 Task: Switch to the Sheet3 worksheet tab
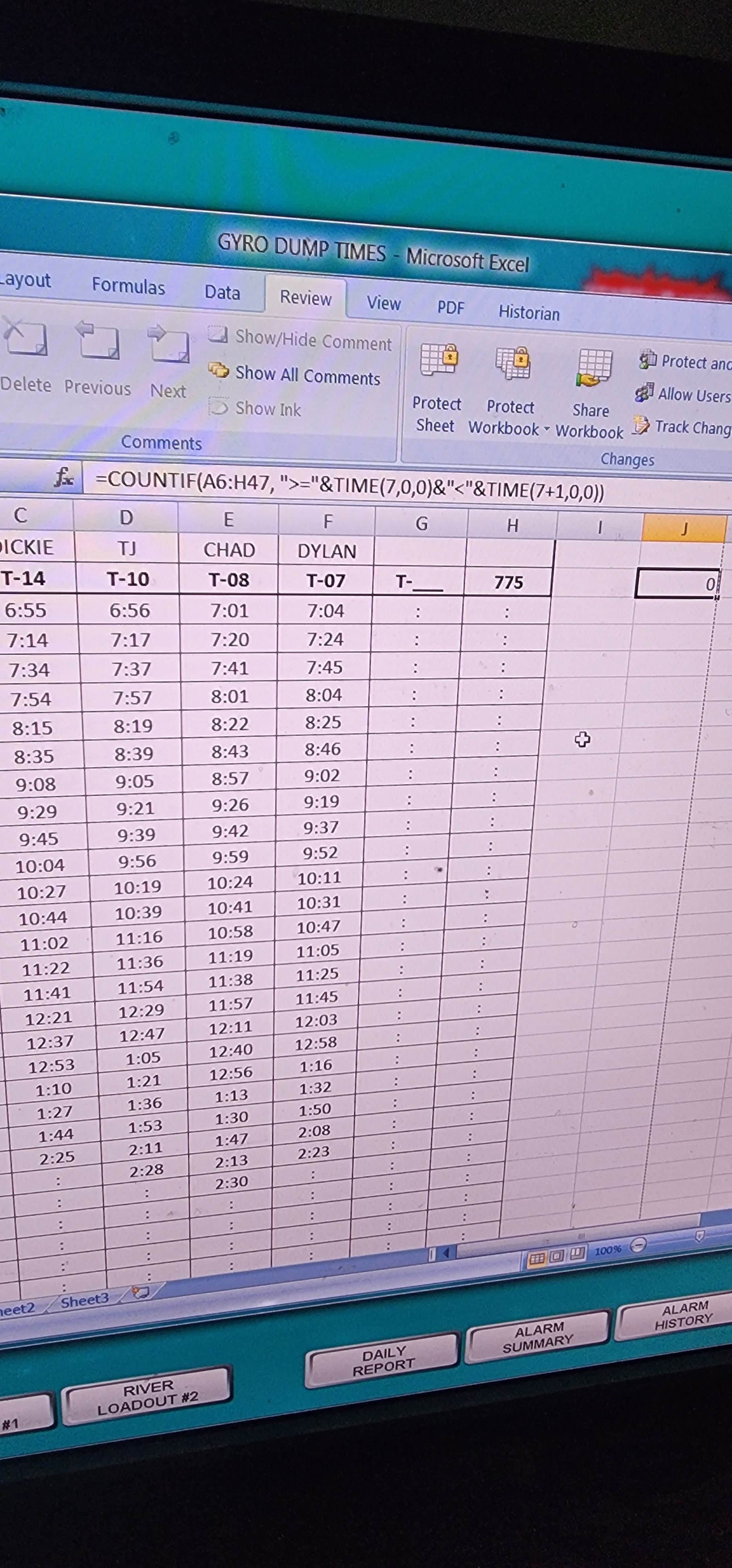85,1301
